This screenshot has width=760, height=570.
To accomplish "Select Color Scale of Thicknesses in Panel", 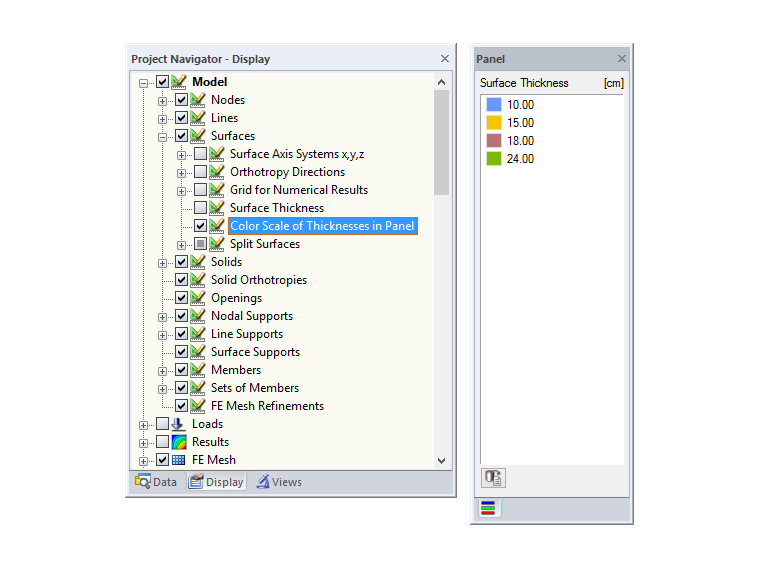I will pyautogui.click(x=322, y=226).
